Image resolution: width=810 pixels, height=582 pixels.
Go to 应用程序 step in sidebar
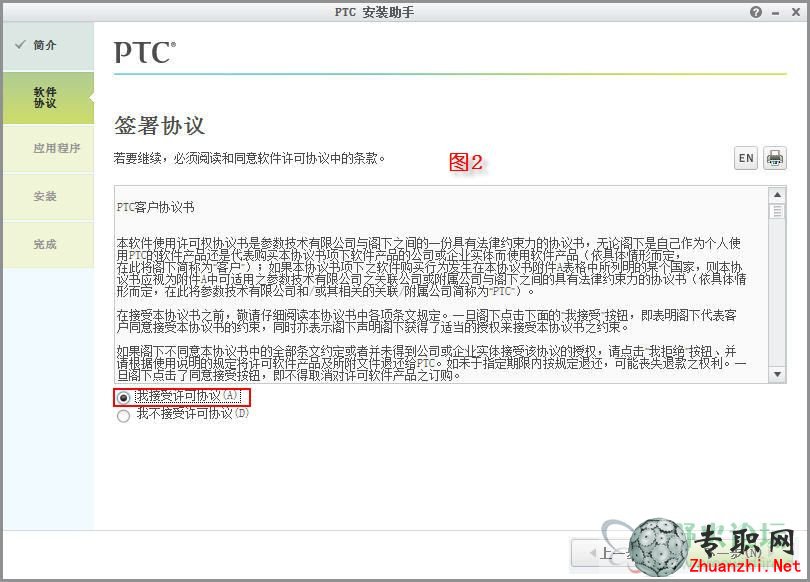pos(48,148)
